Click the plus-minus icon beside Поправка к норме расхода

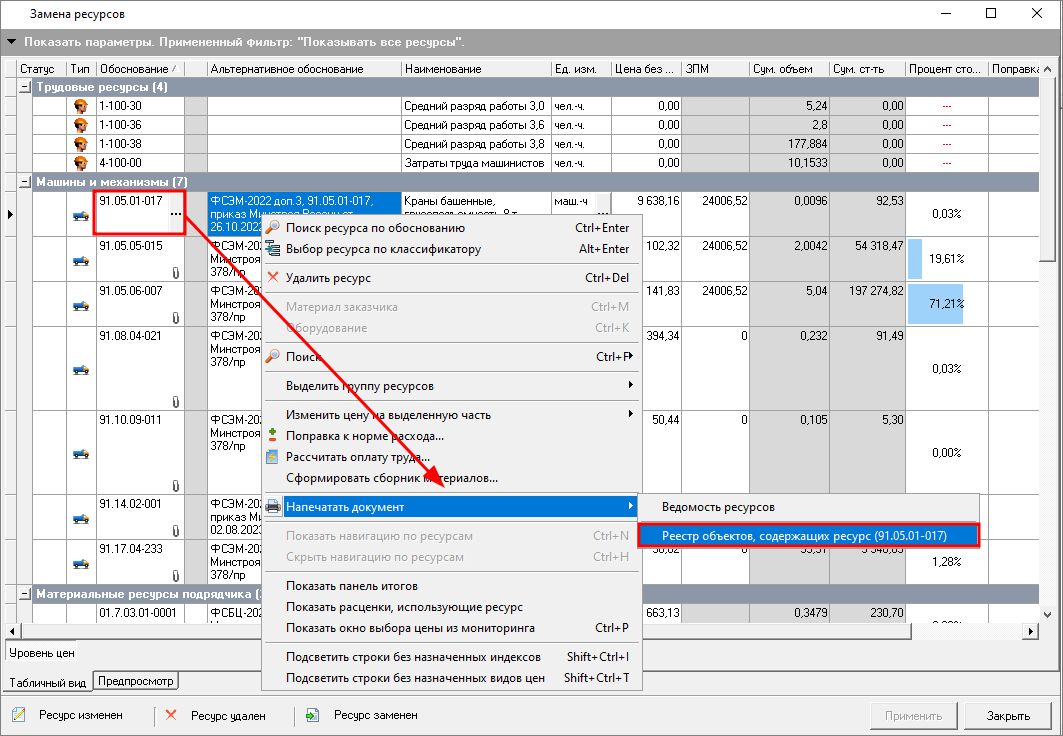[273, 435]
